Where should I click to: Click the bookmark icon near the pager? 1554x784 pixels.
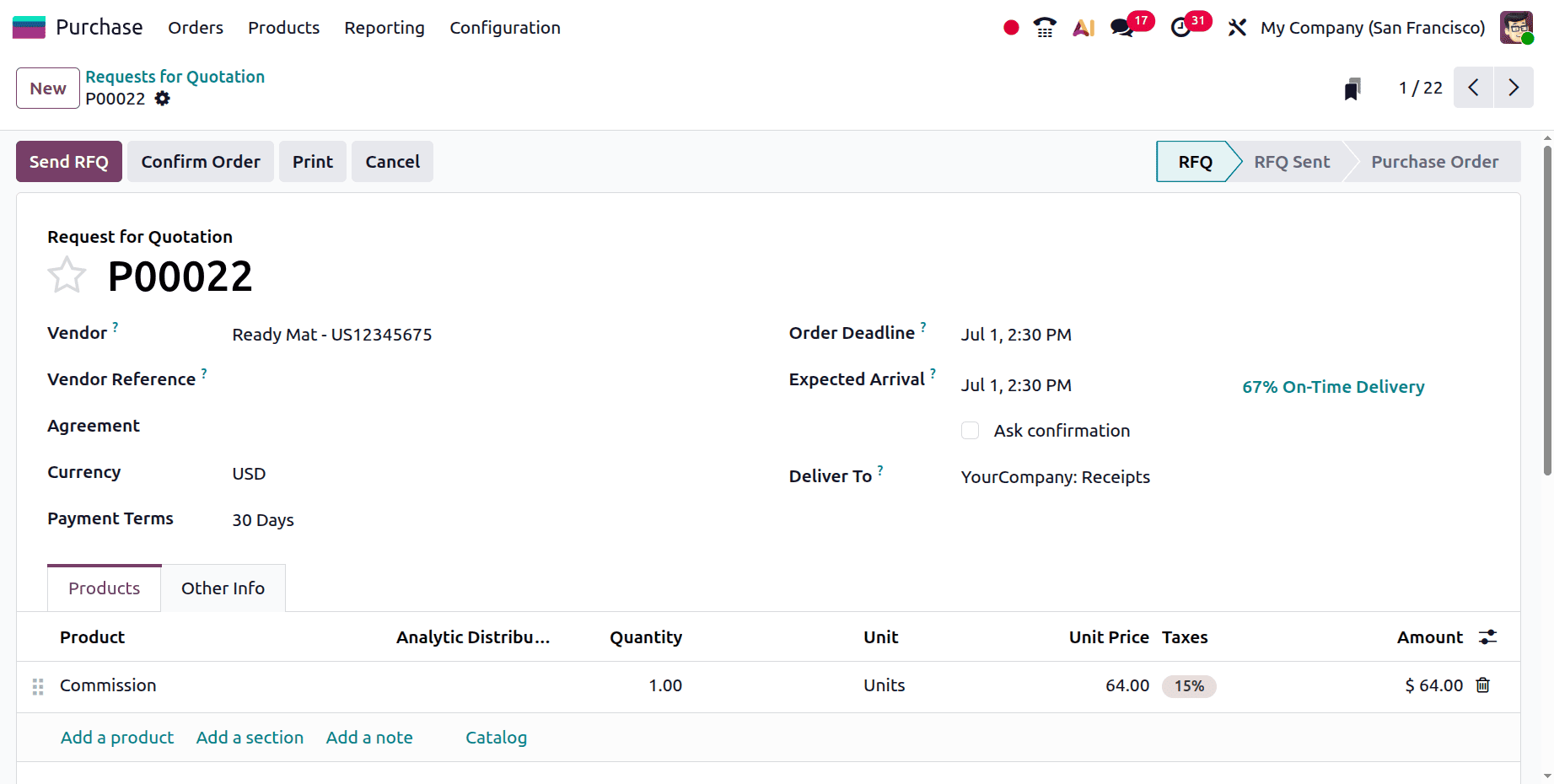1352,89
